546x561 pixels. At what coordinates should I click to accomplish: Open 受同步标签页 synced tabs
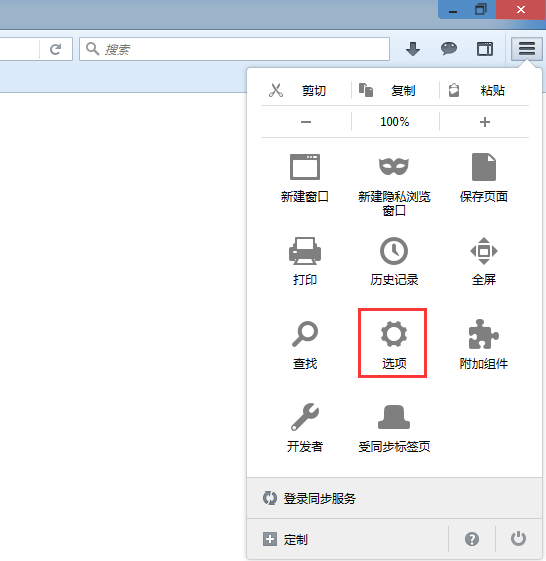coord(394,428)
